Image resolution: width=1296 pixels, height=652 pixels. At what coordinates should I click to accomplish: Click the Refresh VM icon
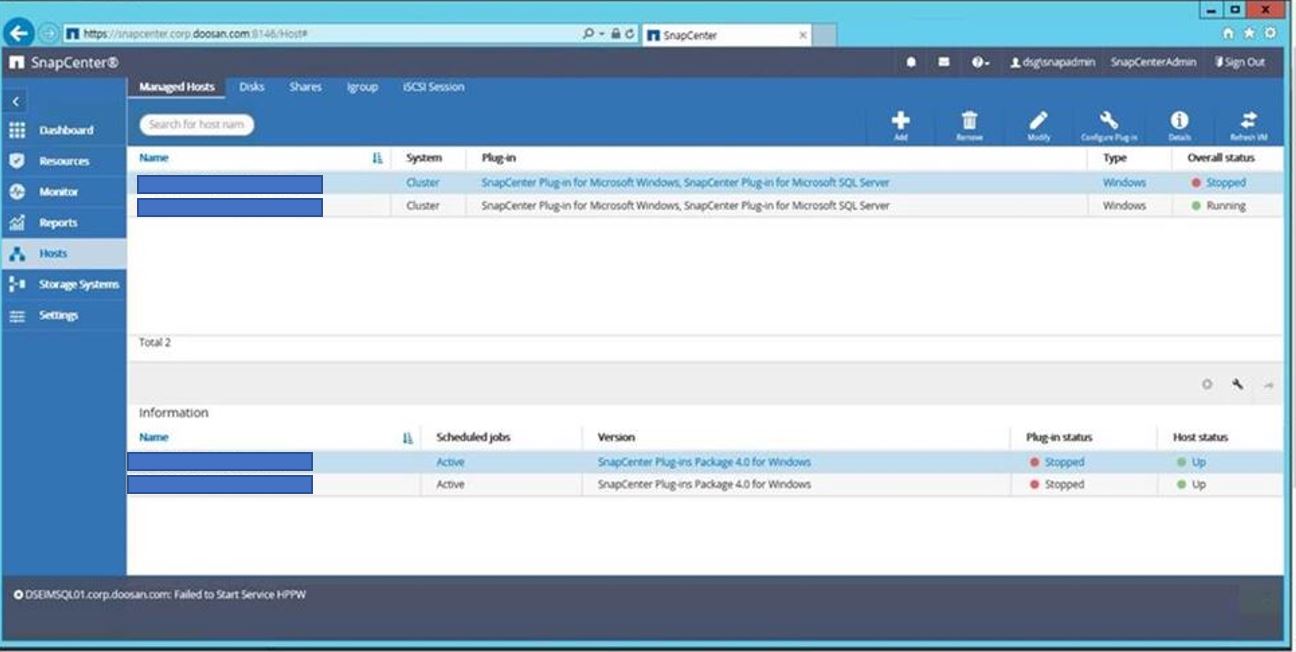pos(1248,122)
